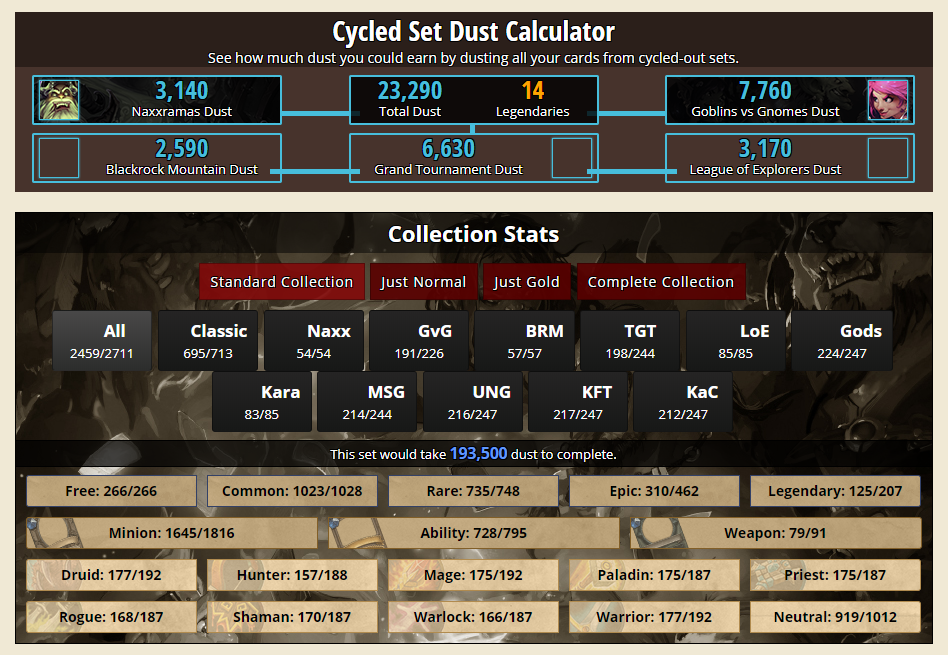Image resolution: width=948 pixels, height=655 pixels.
Task: Click the Shaman: 170/187 class box
Action: (292, 617)
